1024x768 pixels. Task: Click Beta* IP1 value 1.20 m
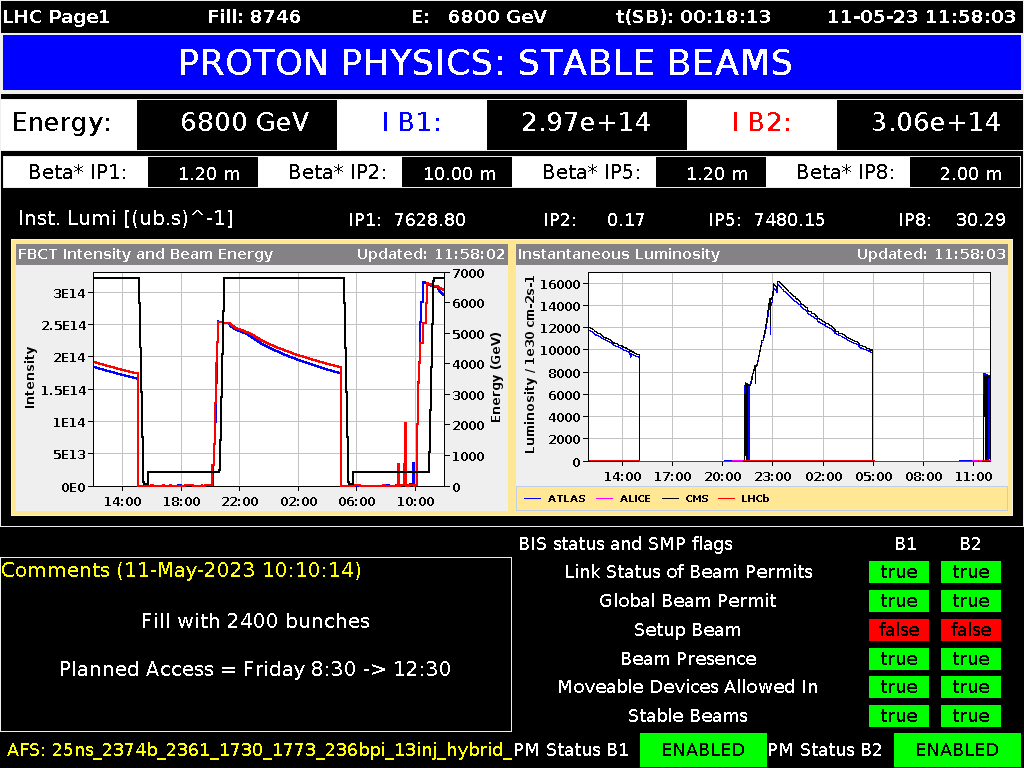click(203, 173)
